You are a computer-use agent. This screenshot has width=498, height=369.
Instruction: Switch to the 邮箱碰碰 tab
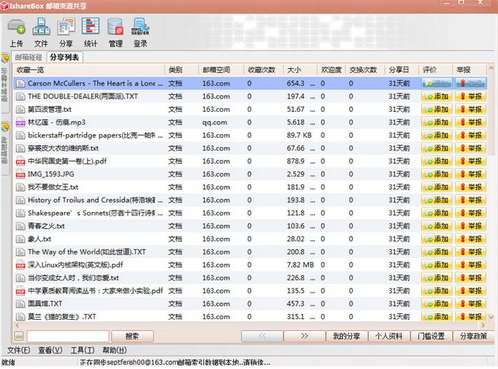coord(29,57)
